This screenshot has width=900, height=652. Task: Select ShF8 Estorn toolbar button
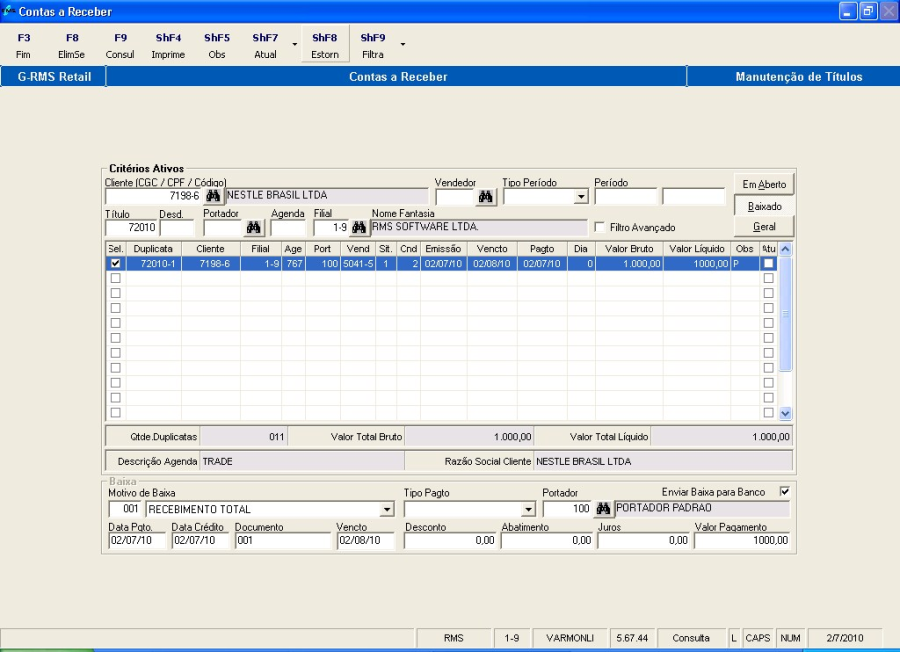[325, 46]
